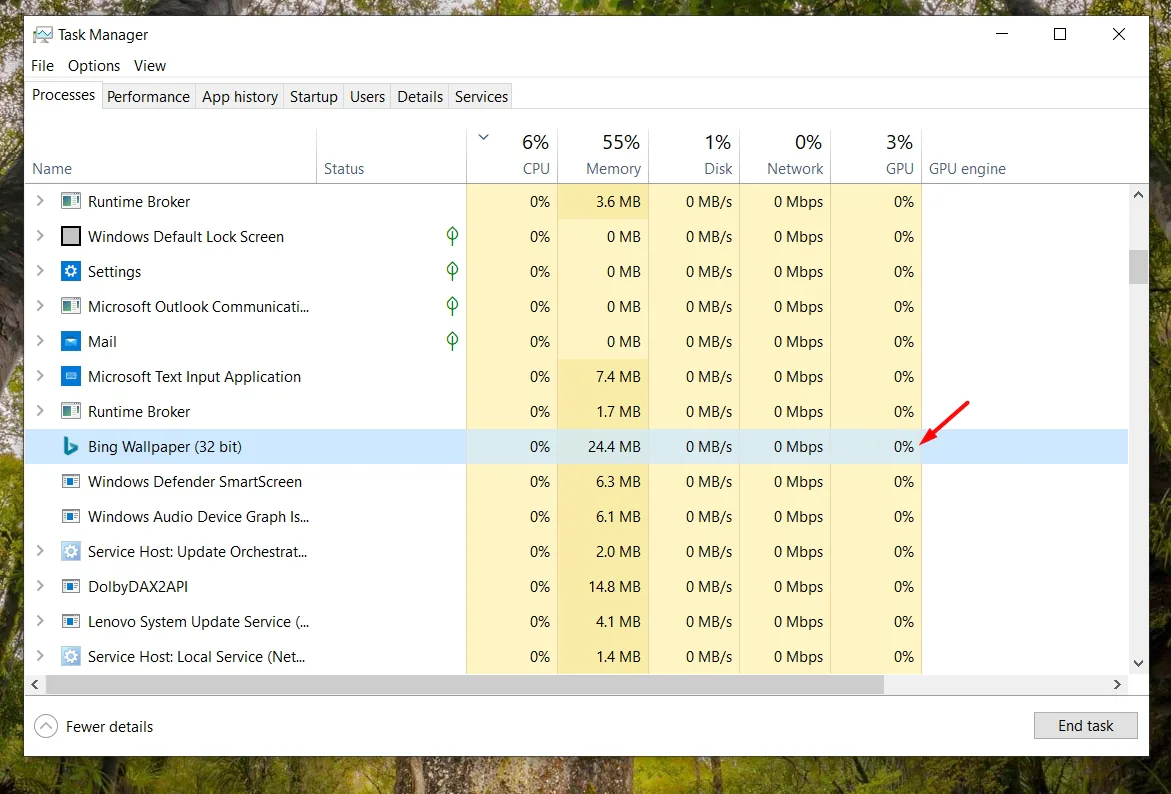1171x794 pixels.
Task: Switch to the Services tab
Action: click(481, 97)
